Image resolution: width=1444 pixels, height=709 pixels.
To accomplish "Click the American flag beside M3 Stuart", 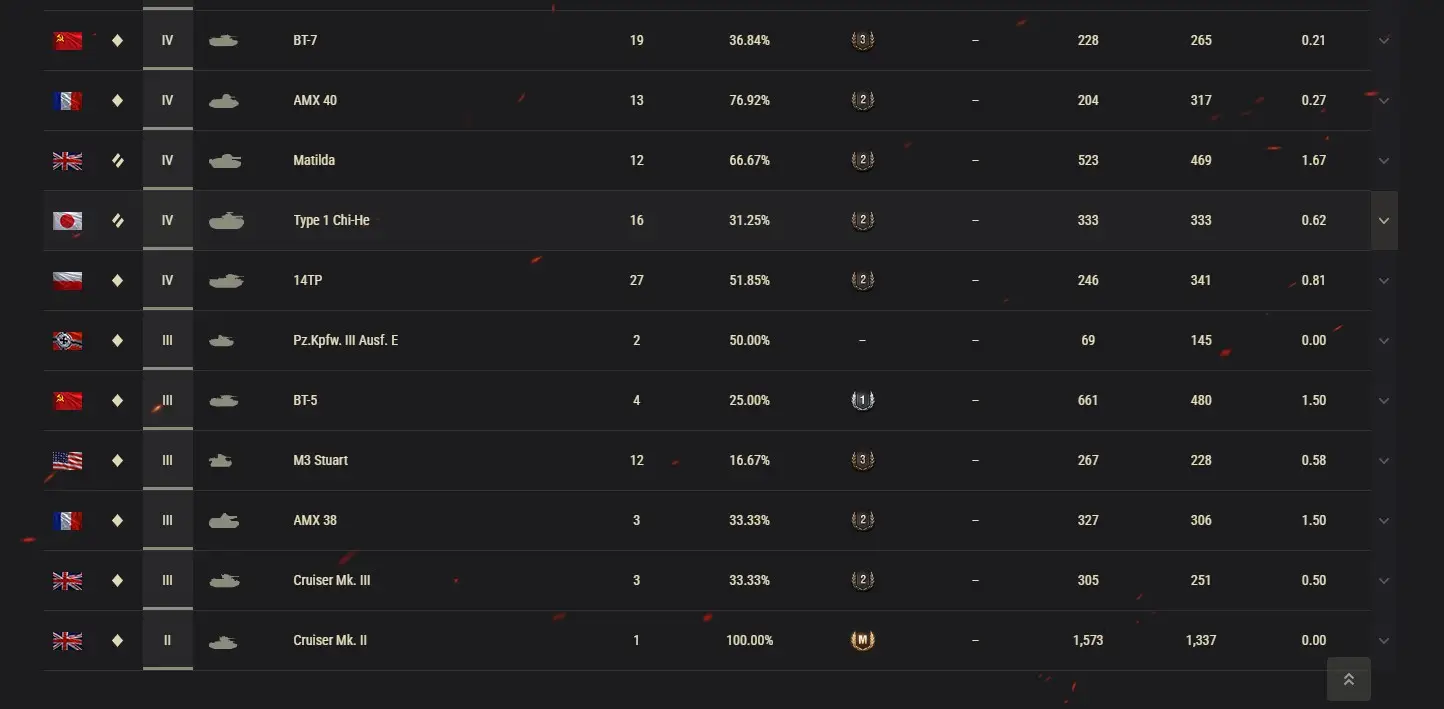I will pyautogui.click(x=67, y=461).
